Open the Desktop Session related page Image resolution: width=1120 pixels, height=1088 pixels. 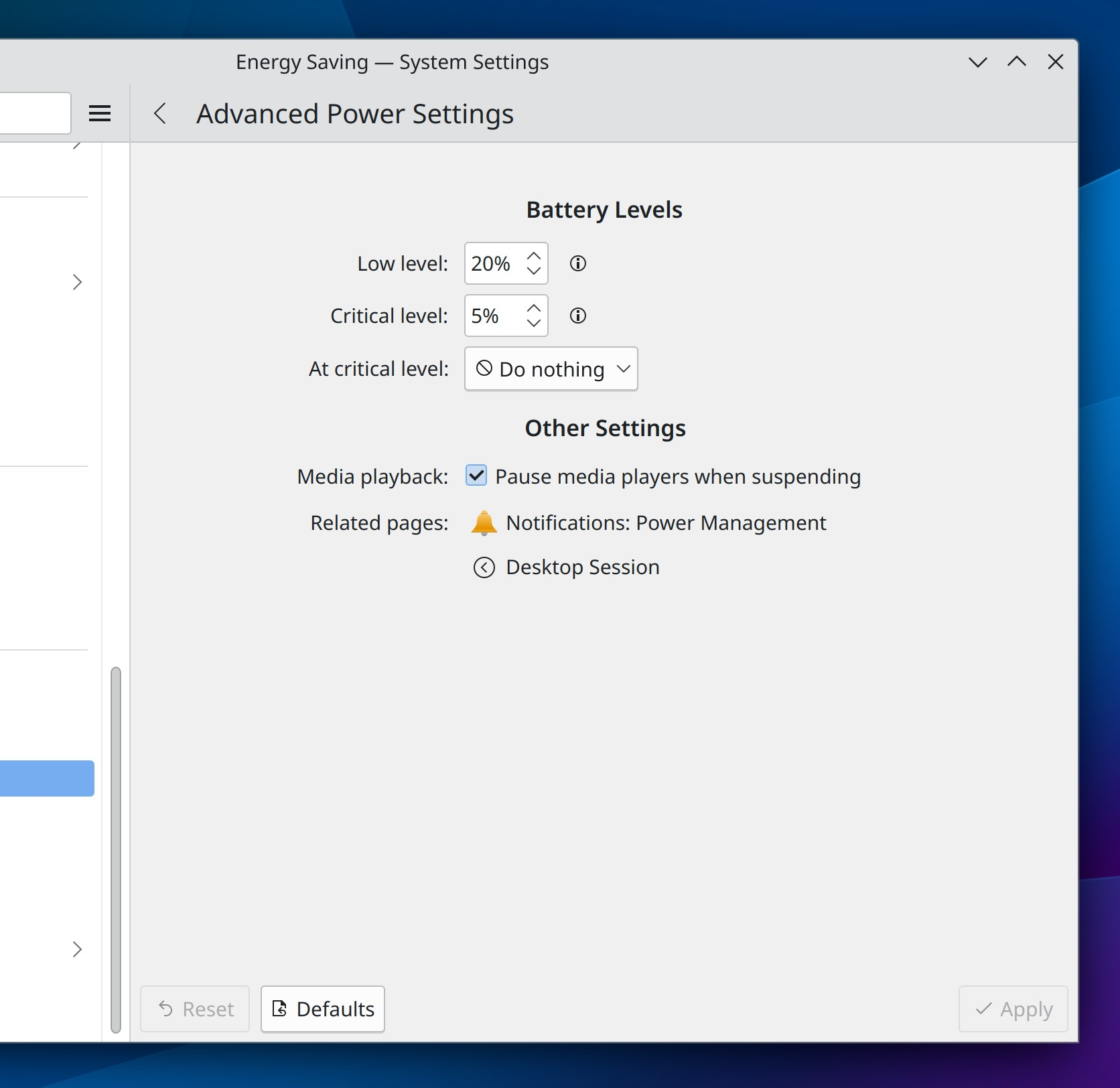582,567
